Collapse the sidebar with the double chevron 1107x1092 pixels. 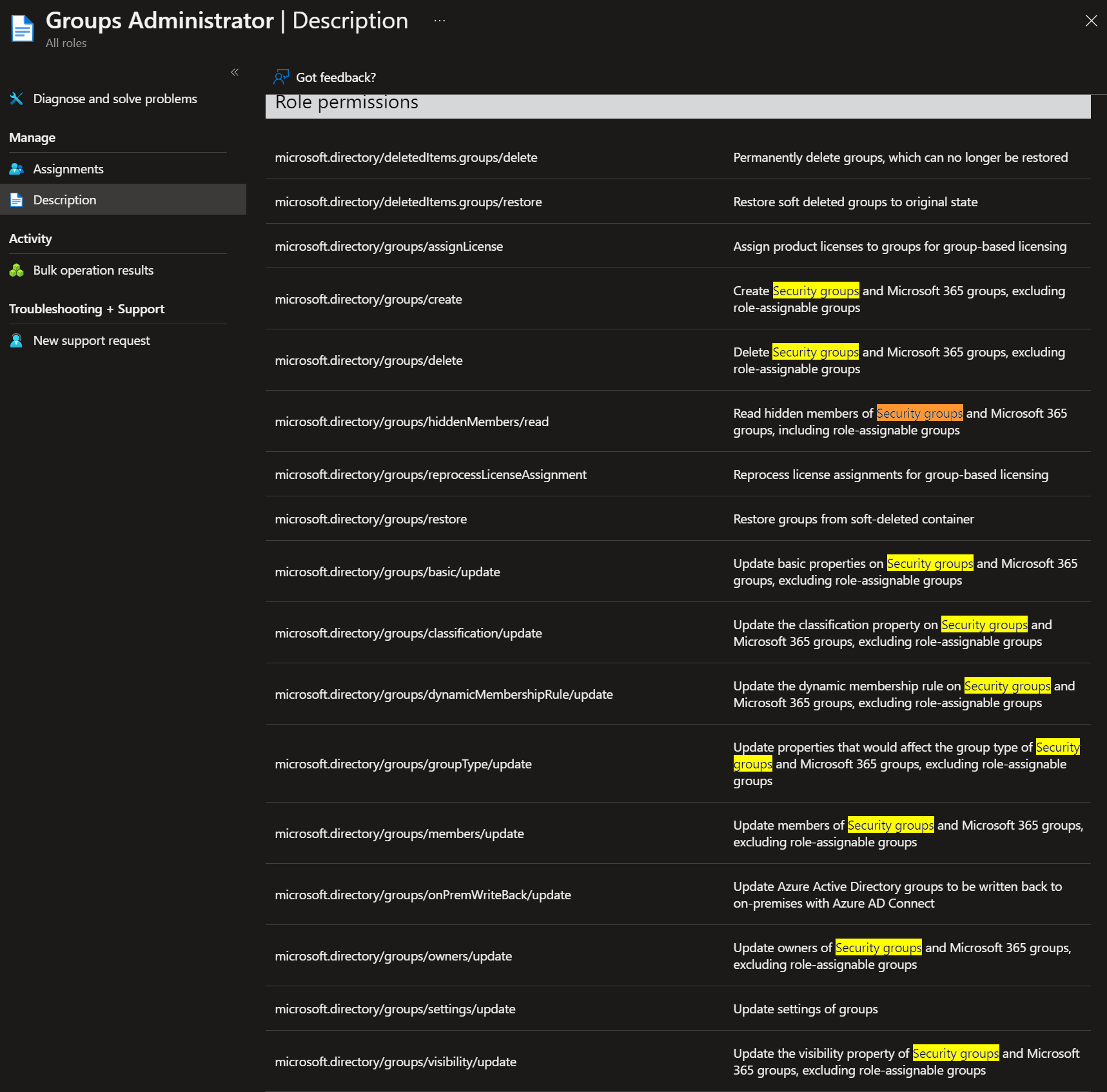coord(235,72)
